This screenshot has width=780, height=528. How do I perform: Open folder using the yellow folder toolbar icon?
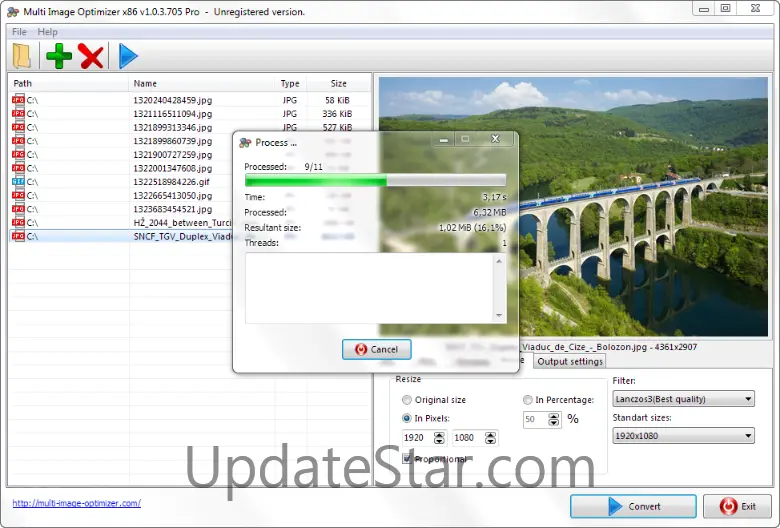pyautogui.click(x=22, y=56)
